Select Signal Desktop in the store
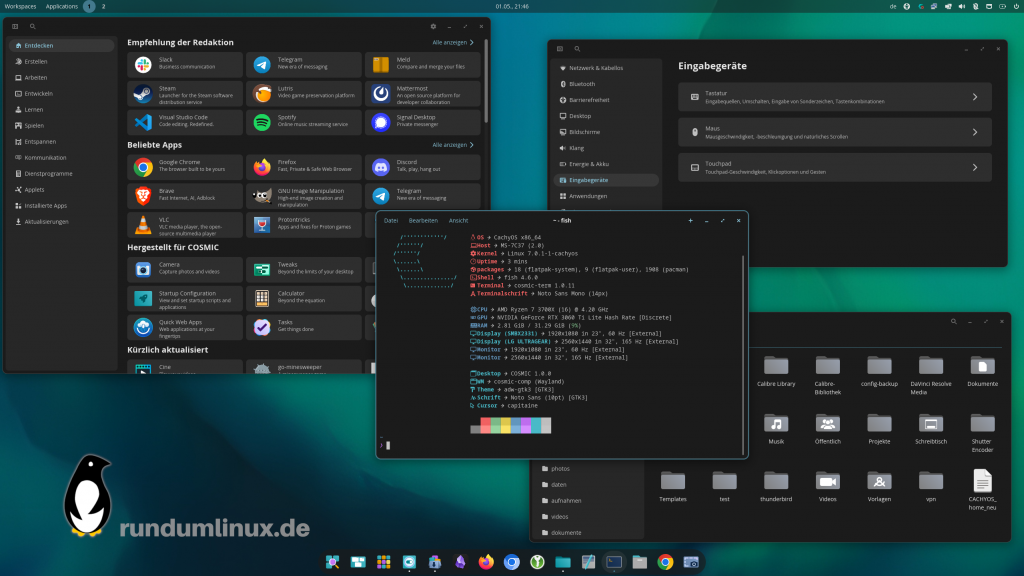 coord(423,122)
